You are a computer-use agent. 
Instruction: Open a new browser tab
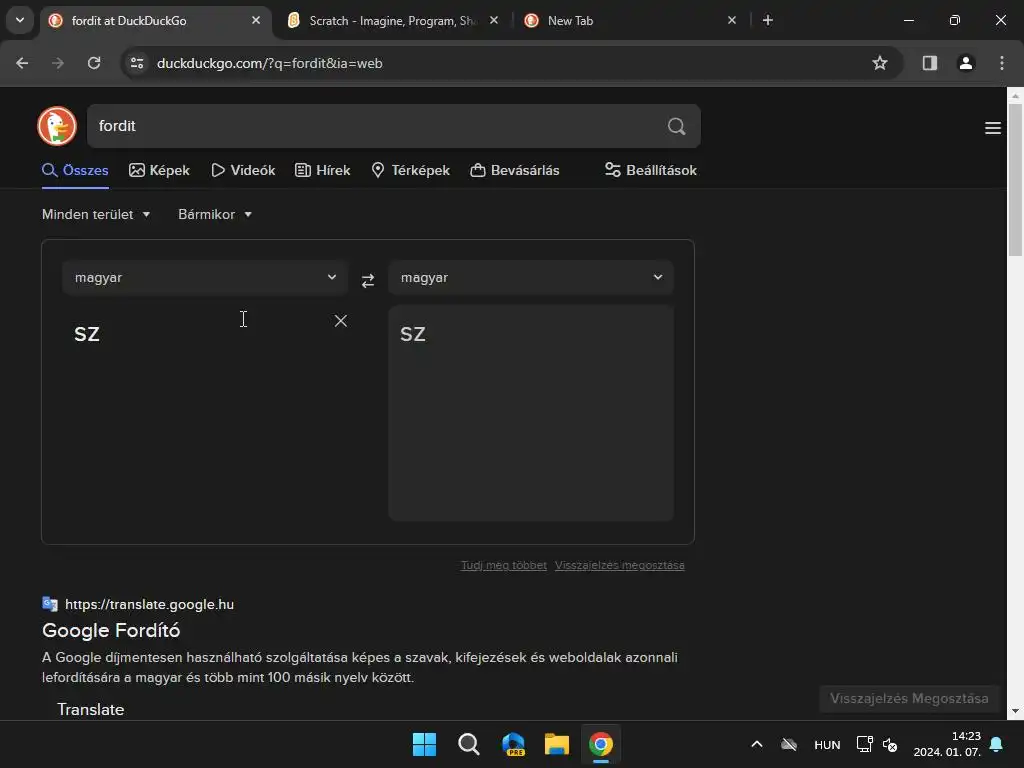pos(768,20)
